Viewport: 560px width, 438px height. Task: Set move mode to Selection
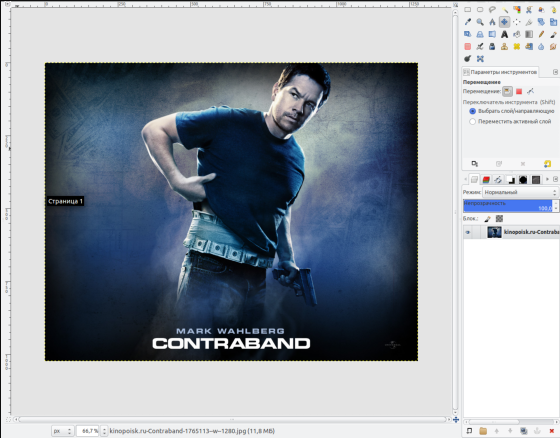(x=519, y=91)
